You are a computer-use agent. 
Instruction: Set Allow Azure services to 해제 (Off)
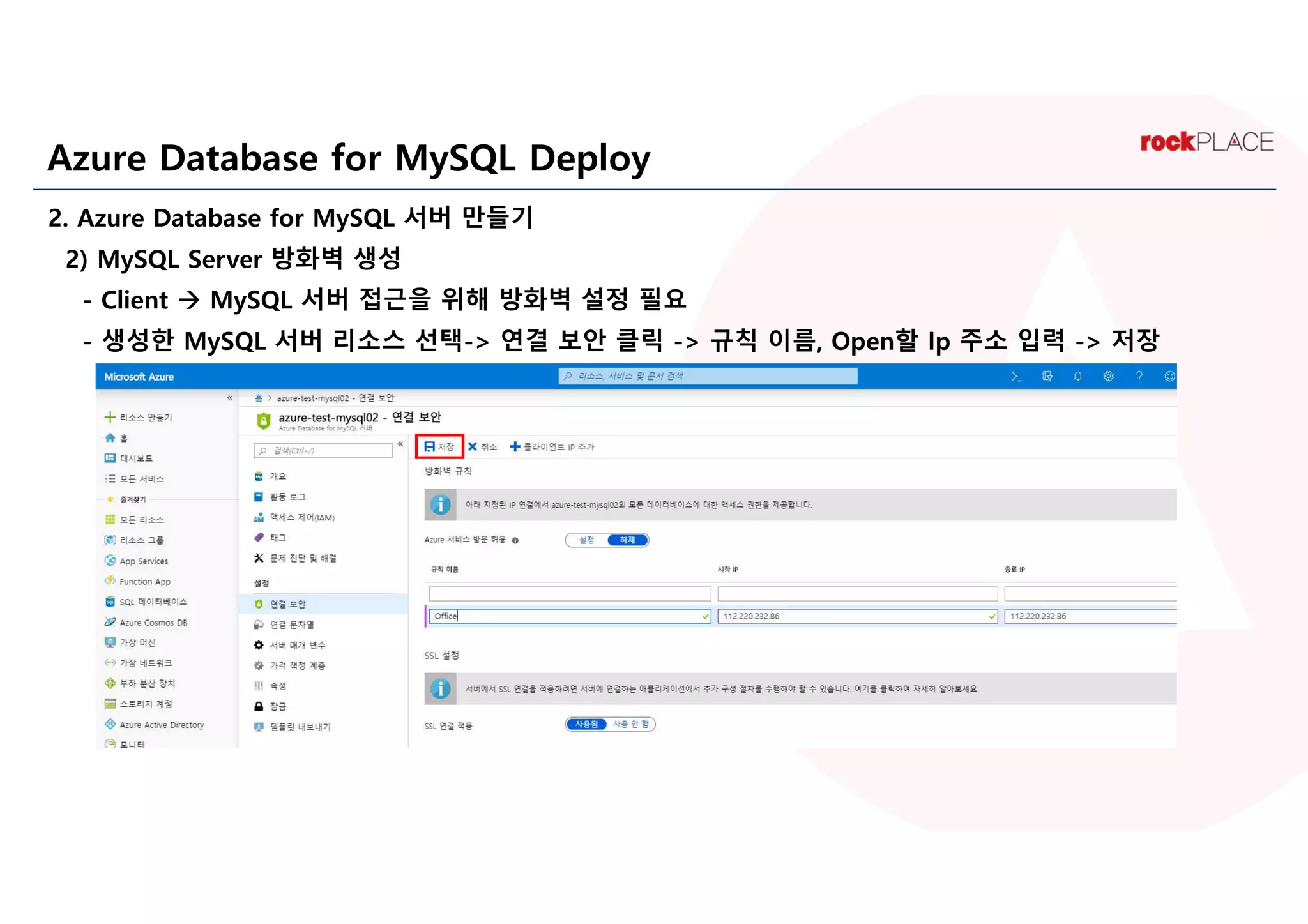[628, 540]
